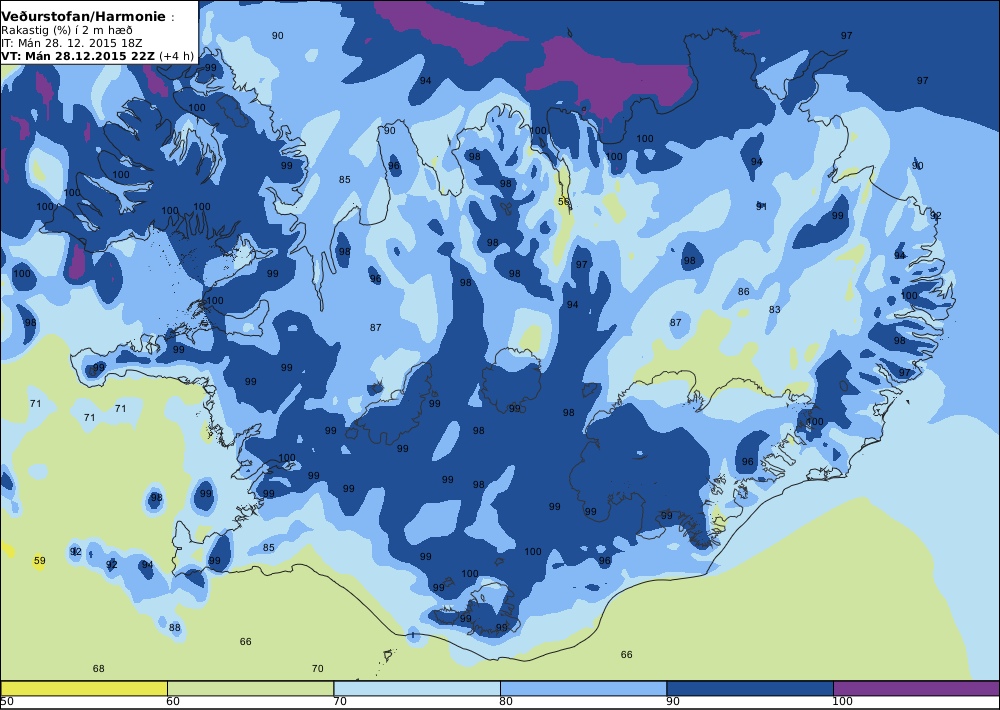This screenshot has height=710, width=1000.
Task: Click the pale green 60–70 legend band
Action: (x=250, y=688)
